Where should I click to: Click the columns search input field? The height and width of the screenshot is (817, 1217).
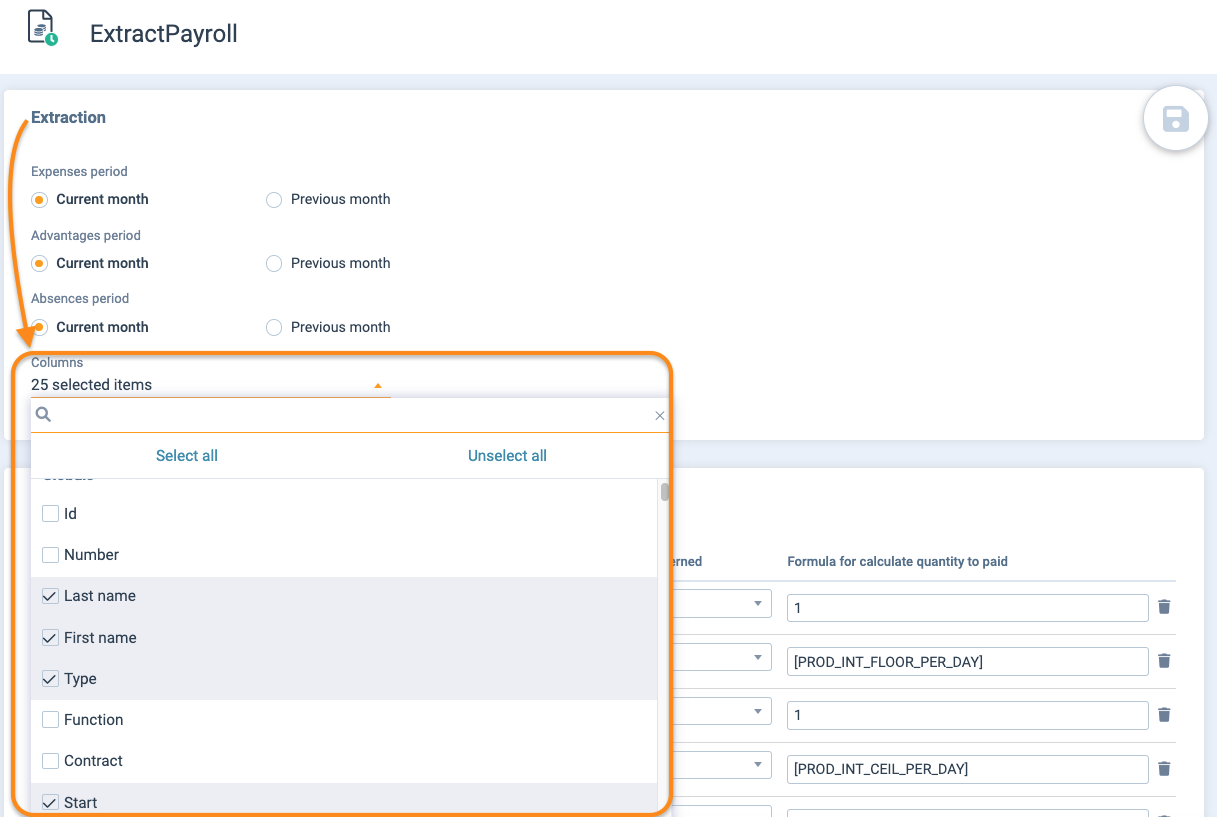(350, 415)
